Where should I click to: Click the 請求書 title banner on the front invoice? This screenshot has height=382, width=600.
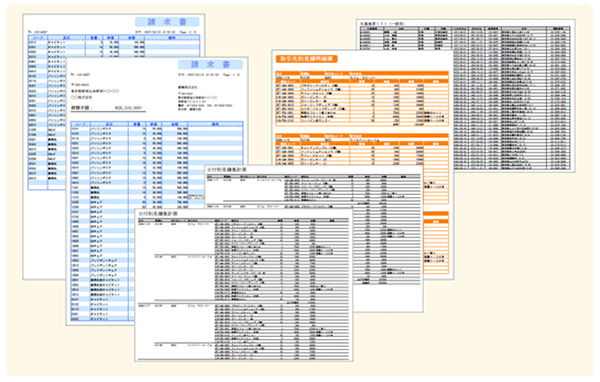pyautogui.click(x=210, y=64)
